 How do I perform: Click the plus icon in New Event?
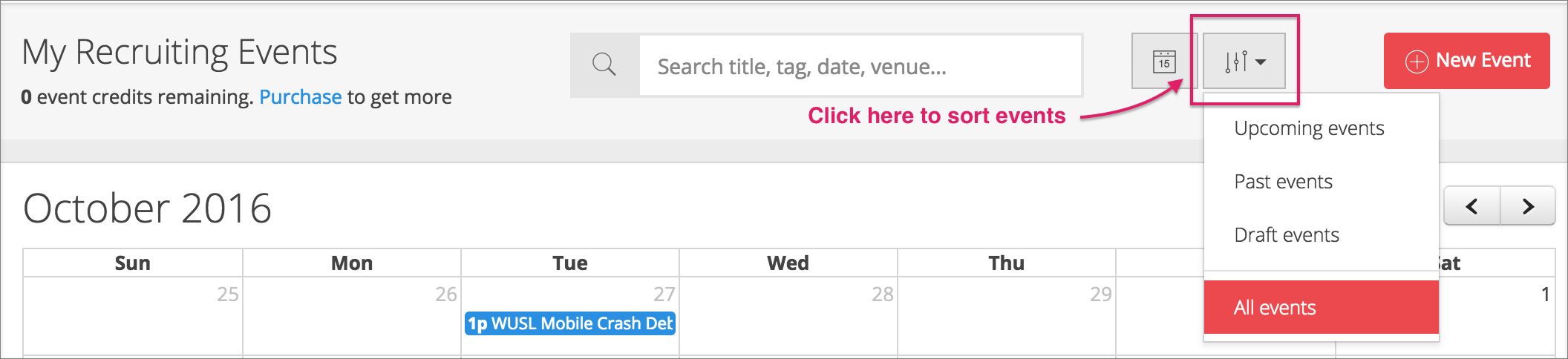point(1417,62)
